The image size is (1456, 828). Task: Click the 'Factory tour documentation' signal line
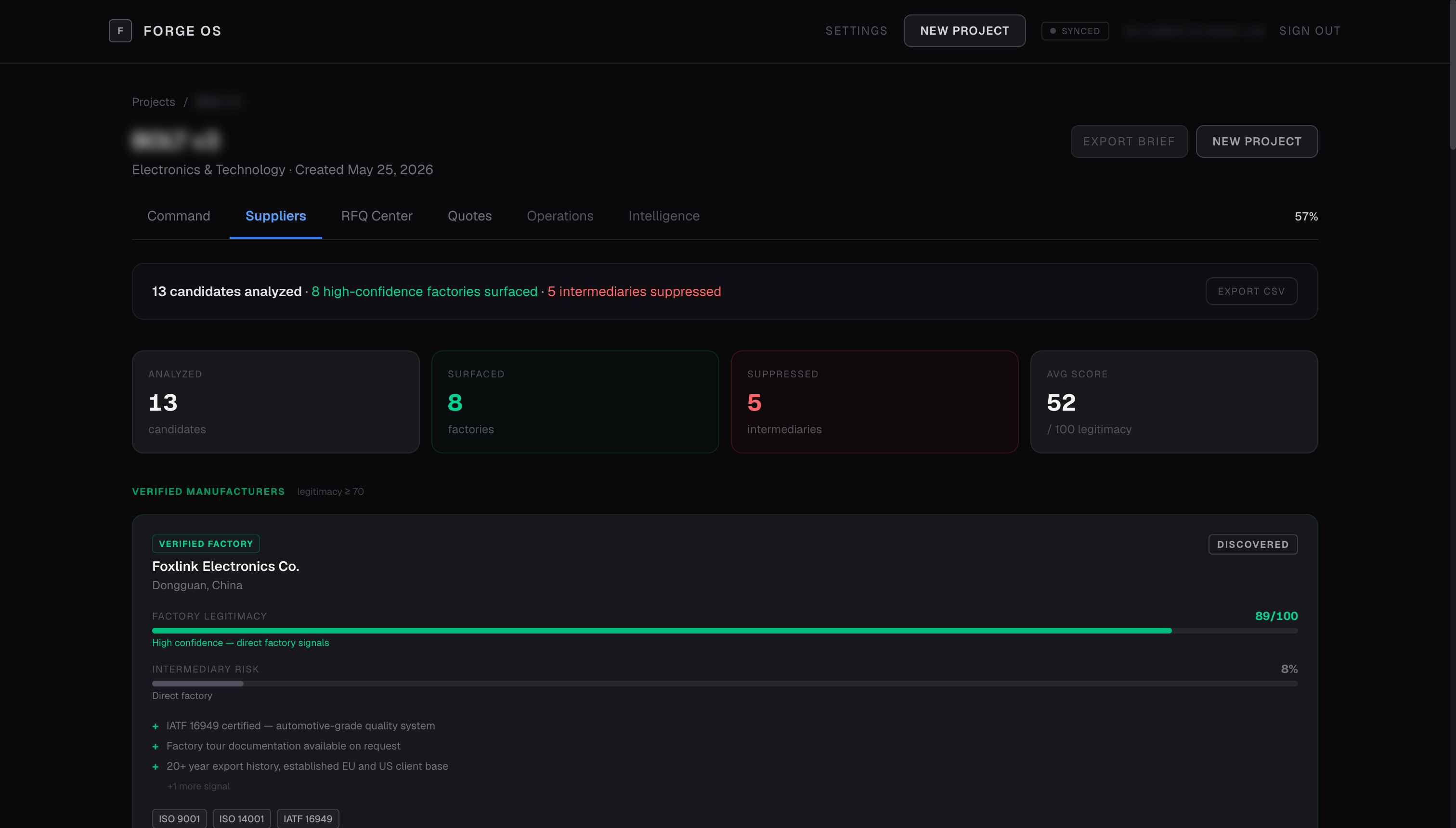(283, 746)
